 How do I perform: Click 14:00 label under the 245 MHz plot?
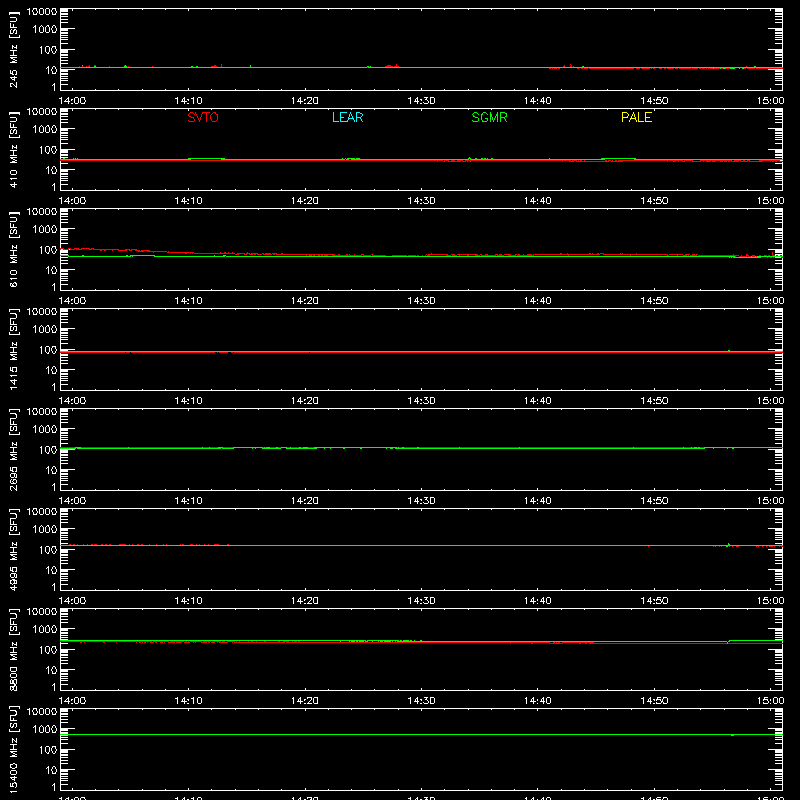72,101
